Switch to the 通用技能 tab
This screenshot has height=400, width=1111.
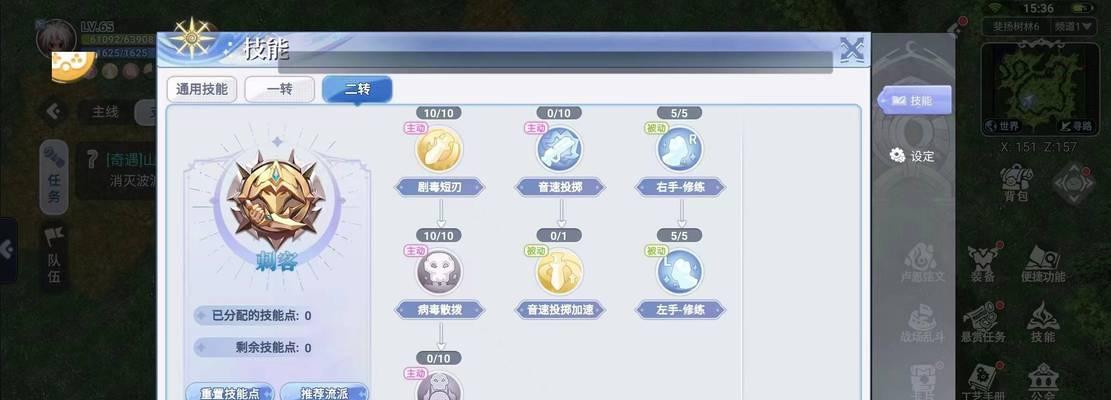coord(202,90)
